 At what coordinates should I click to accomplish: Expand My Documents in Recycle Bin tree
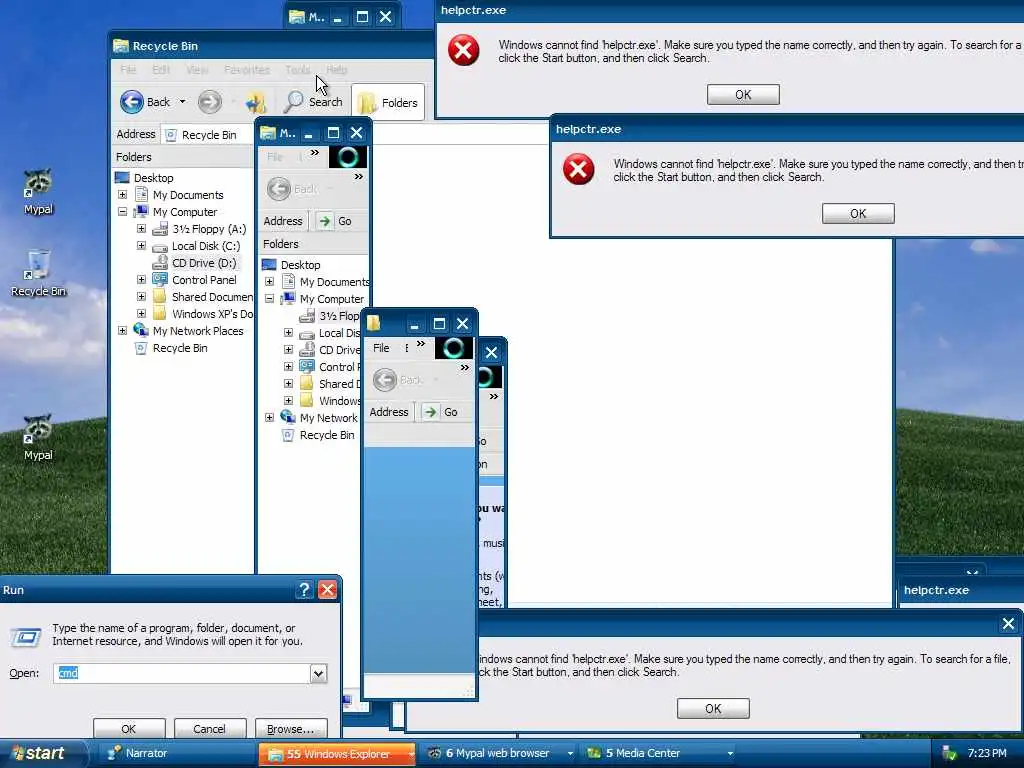coord(122,195)
